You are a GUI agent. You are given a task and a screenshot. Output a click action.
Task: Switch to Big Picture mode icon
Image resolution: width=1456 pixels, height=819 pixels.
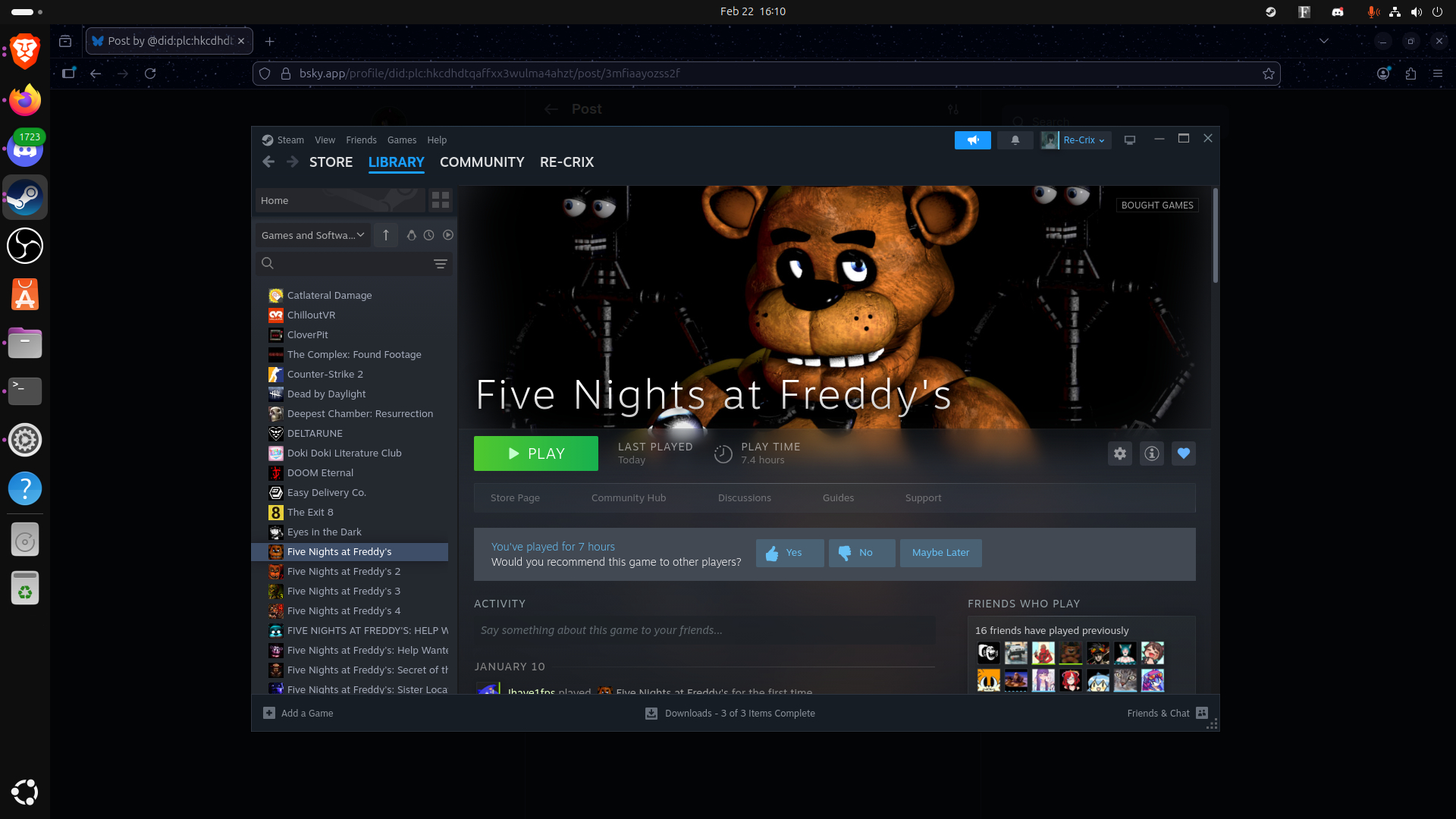click(x=1130, y=140)
